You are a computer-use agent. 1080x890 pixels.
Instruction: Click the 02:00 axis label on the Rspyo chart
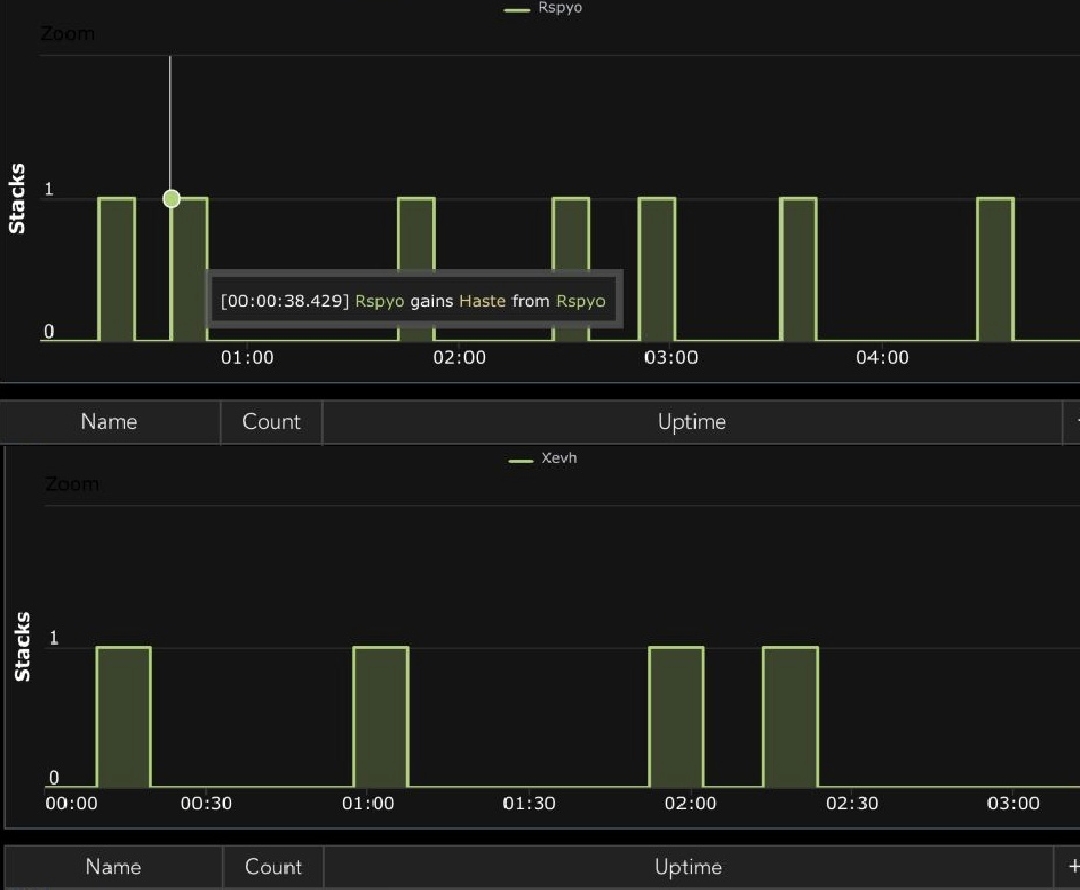coord(459,358)
